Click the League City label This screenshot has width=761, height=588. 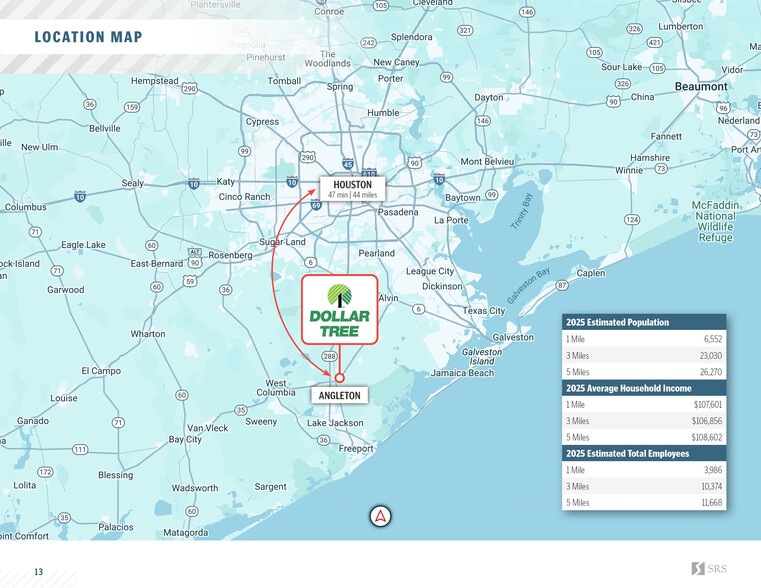click(x=430, y=271)
